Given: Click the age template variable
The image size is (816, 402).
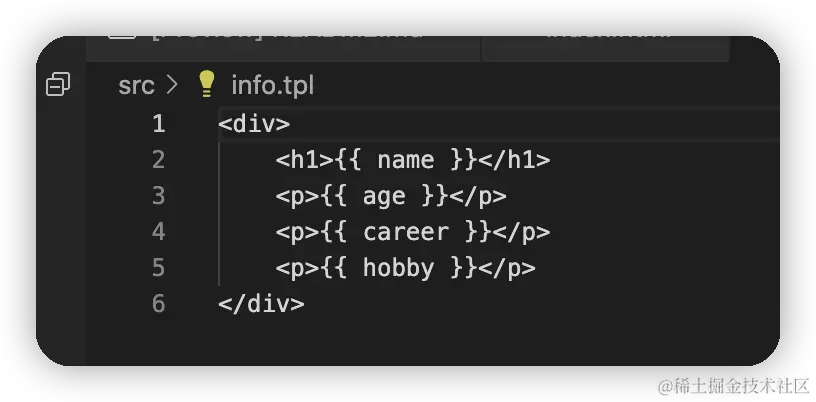Looking at the screenshot, I should point(384,196).
